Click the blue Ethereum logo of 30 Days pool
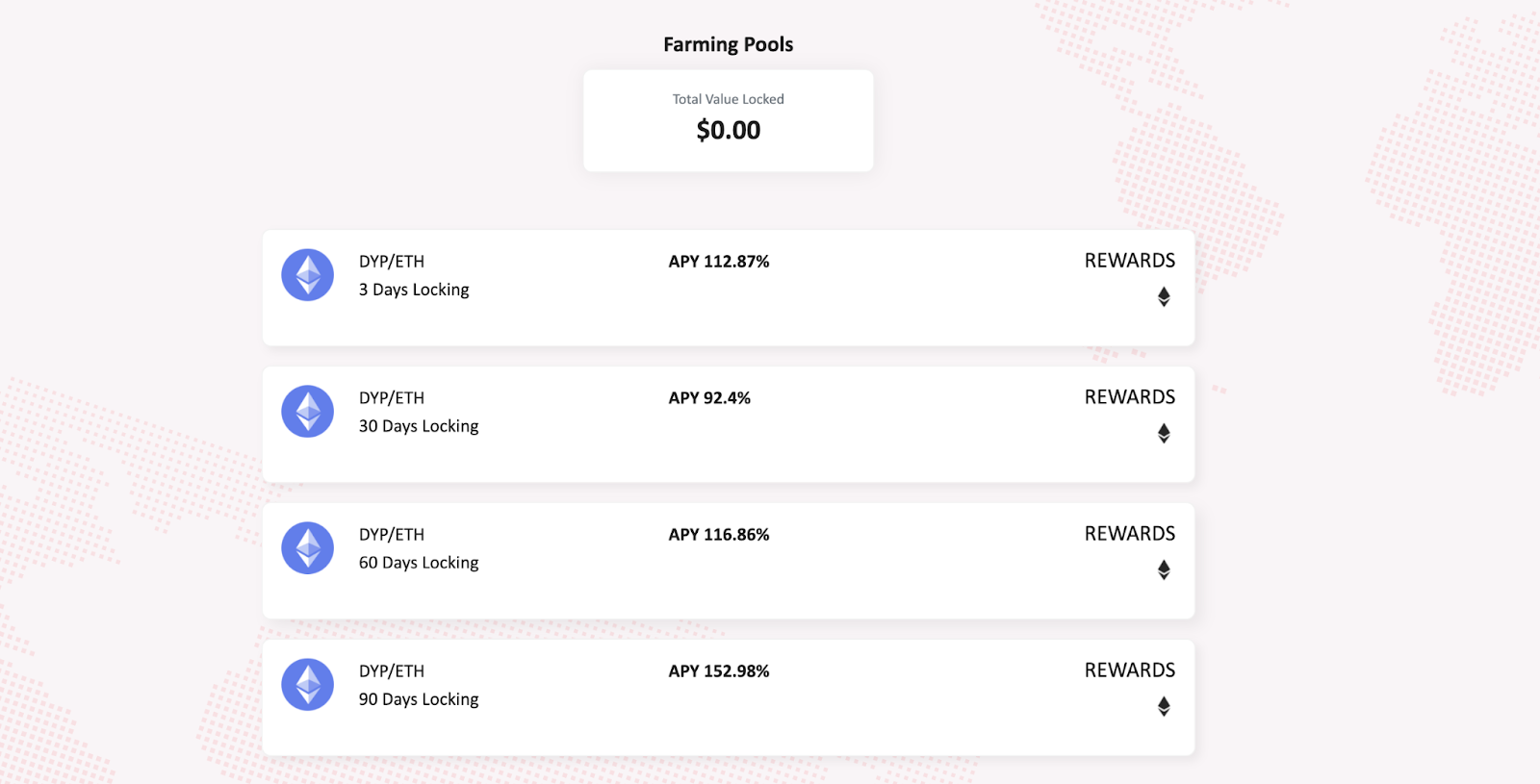 pyautogui.click(x=308, y=412)
